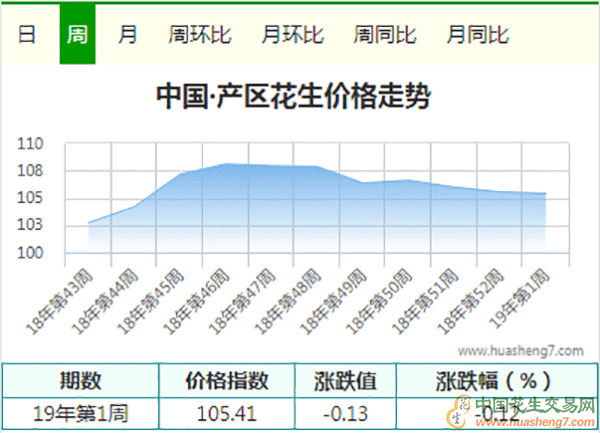Switch to the 周环比 tab
This screenshot has width=600, height=433.
[x=200, y=35]
